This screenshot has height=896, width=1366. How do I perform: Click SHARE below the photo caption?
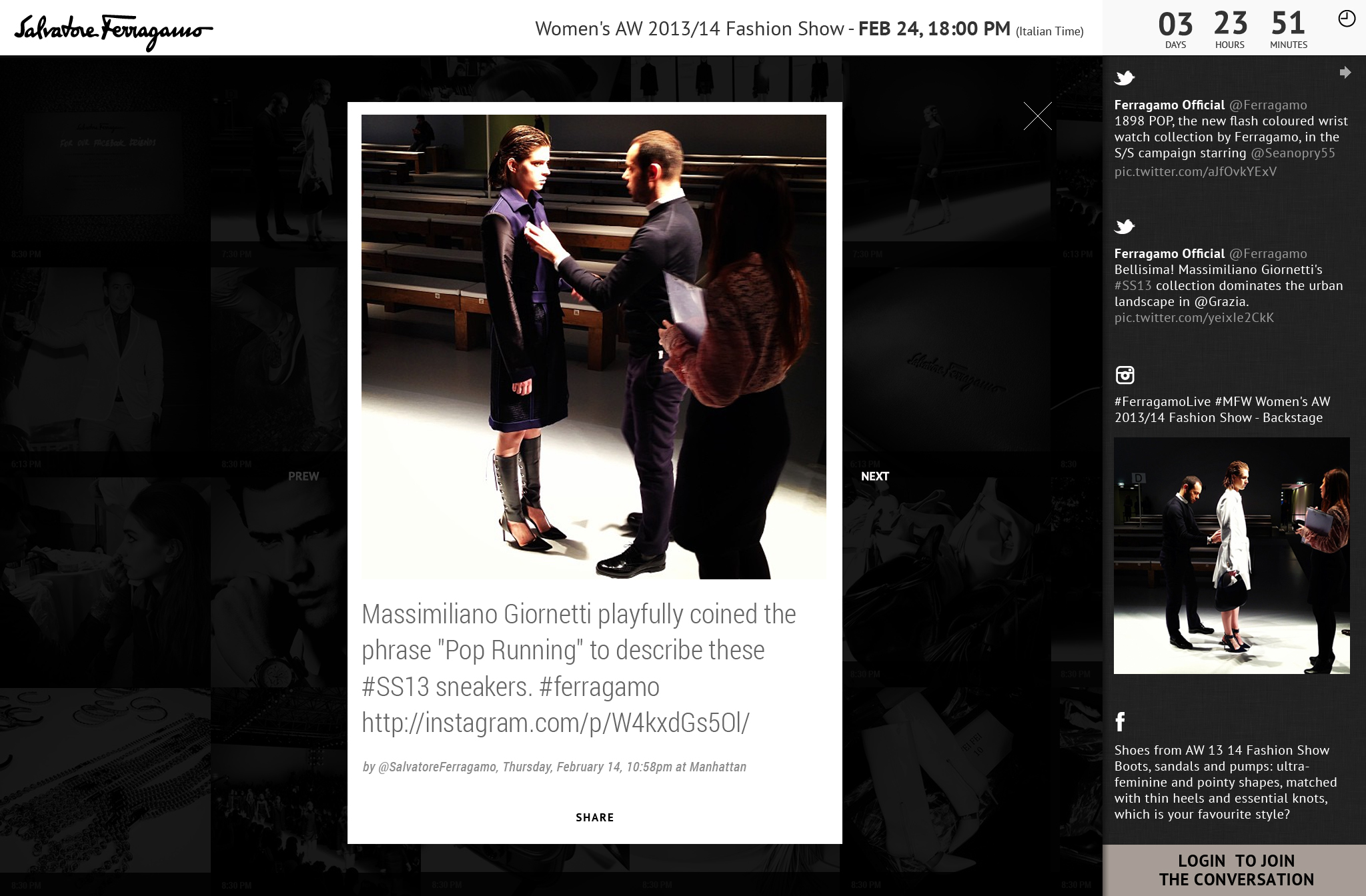594,817
